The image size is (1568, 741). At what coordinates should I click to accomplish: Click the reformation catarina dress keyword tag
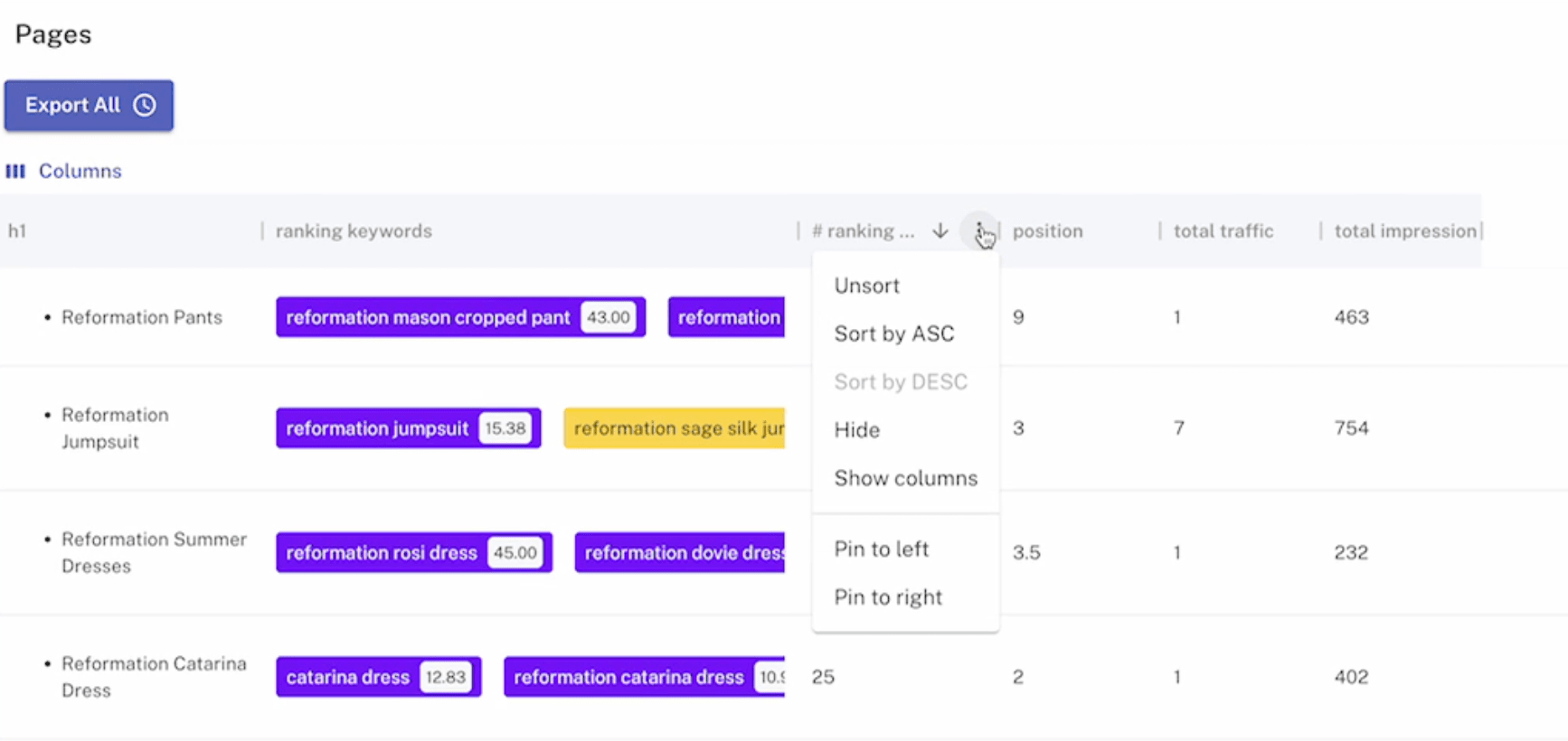(x=645, y=677)
